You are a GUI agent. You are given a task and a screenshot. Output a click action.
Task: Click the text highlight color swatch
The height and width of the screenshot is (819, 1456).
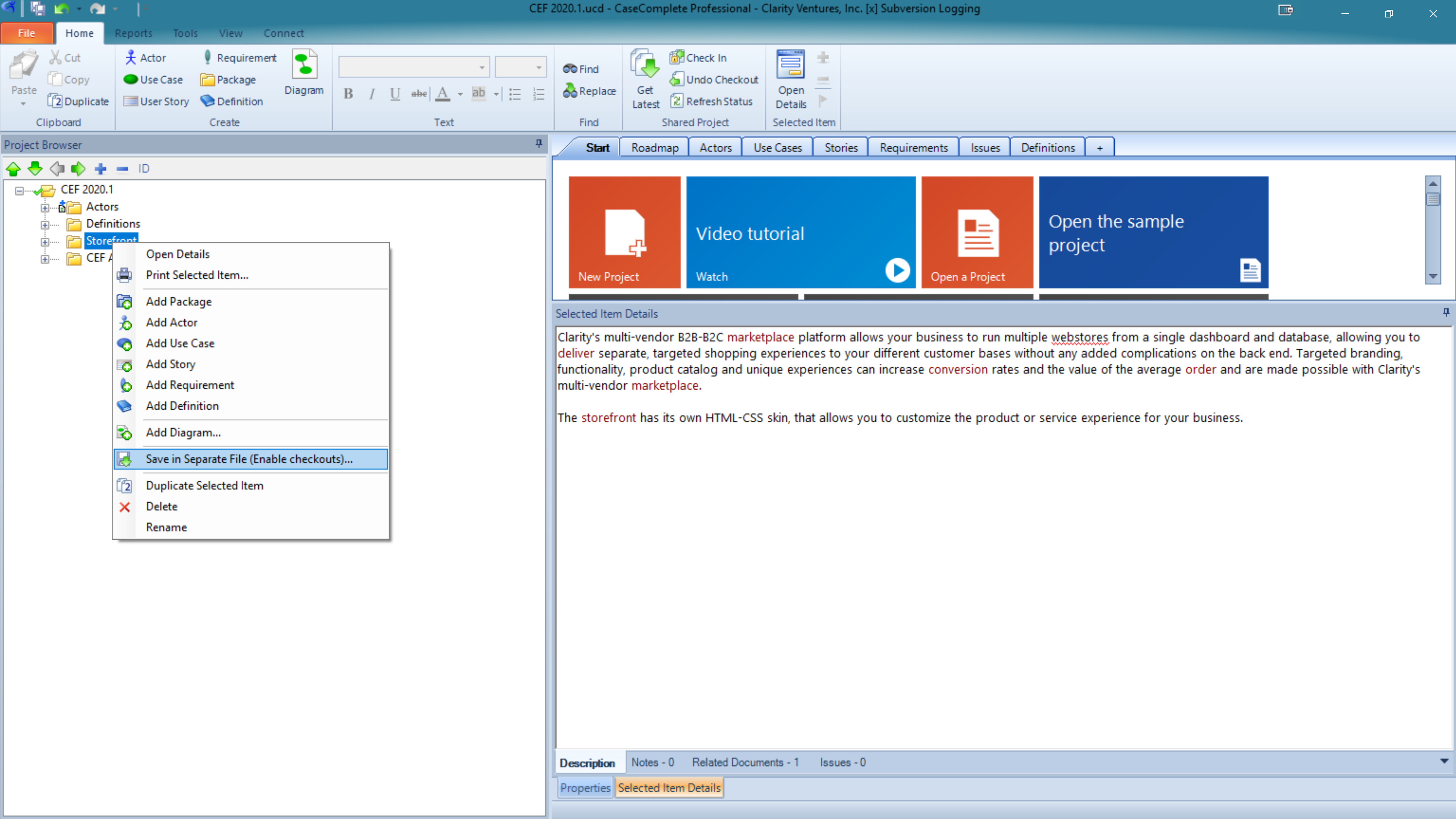[478, 93]
